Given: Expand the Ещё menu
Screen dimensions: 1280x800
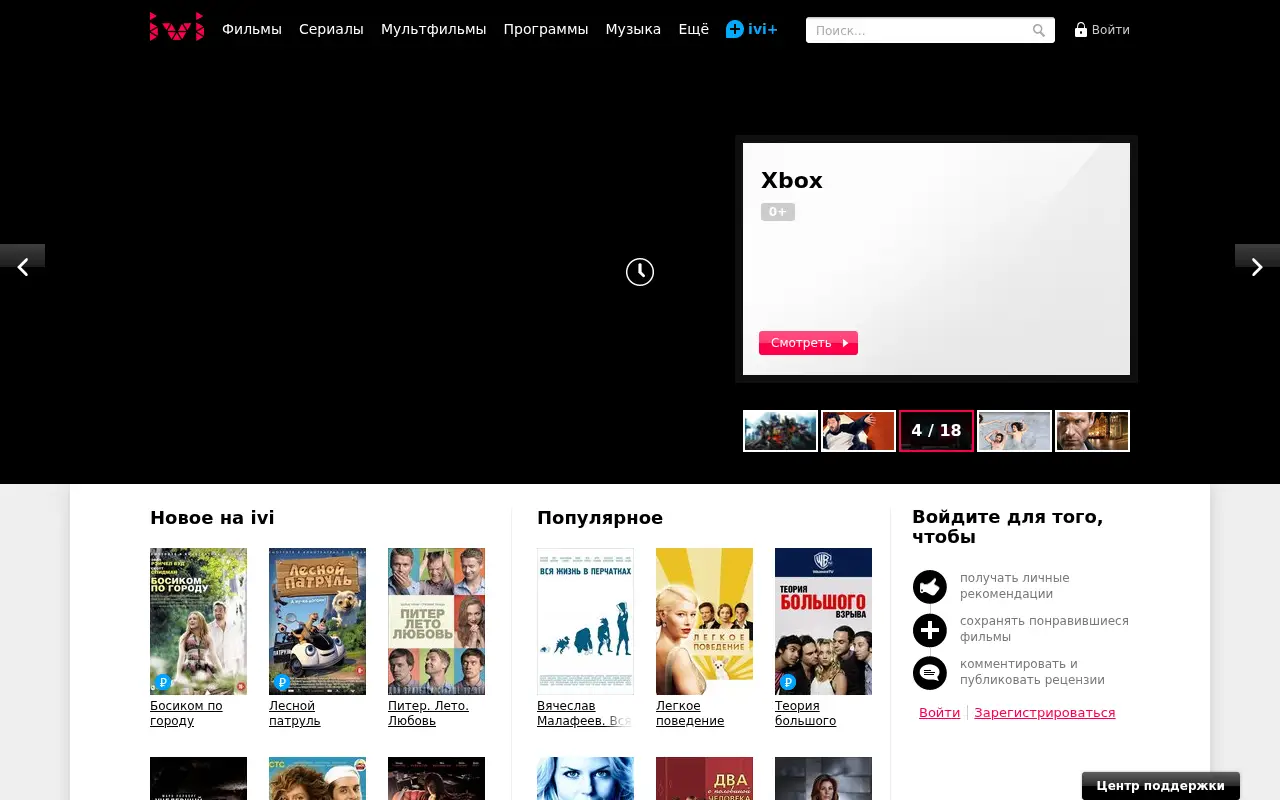Looking at the screenshot, I should (x=693, y=29).
